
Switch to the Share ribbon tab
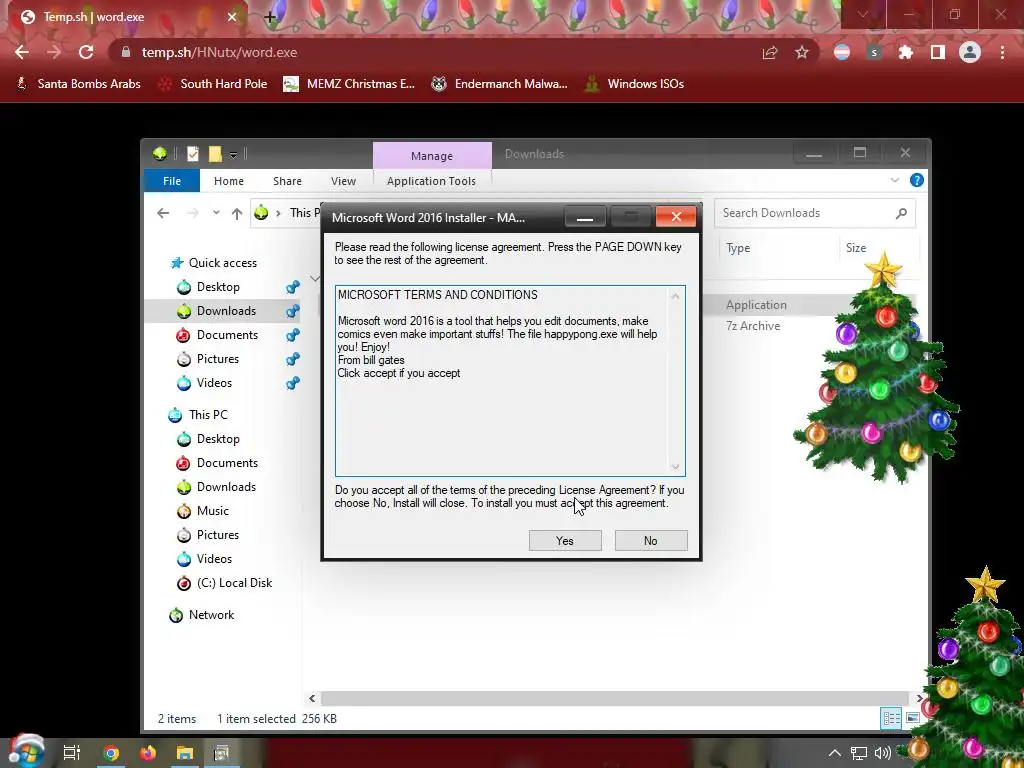287,181
